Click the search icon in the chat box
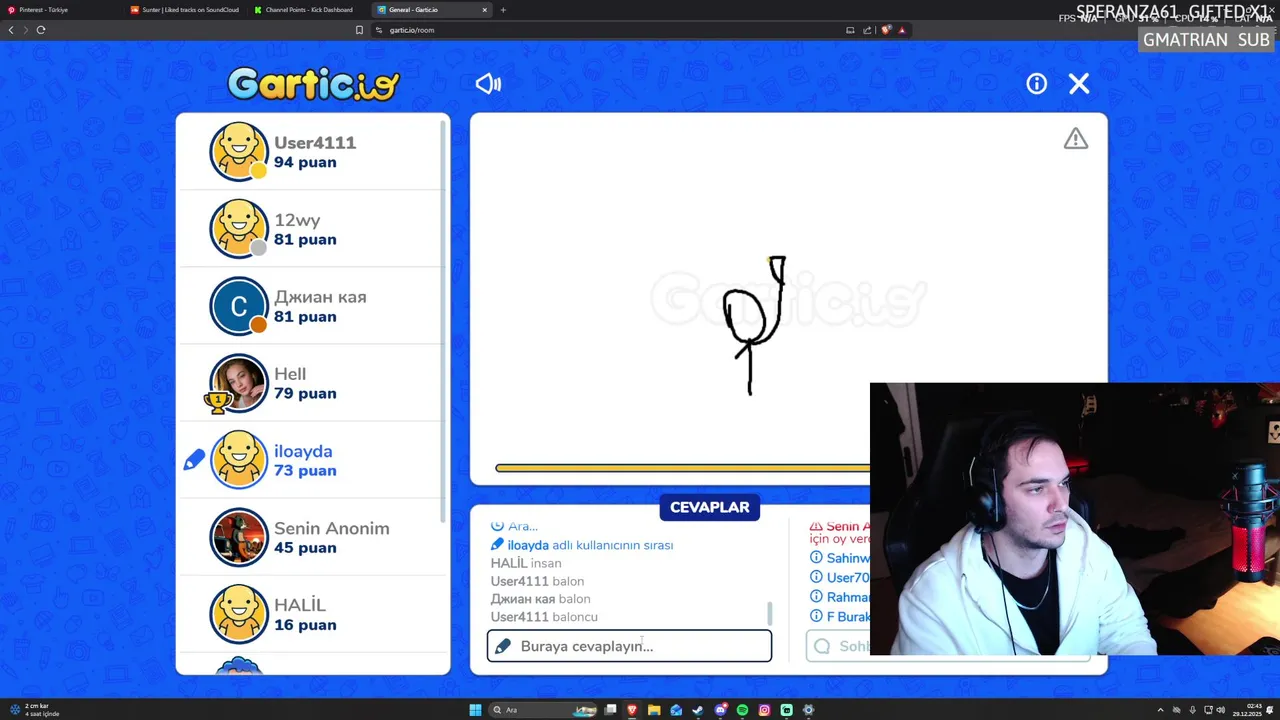This screenshot has height=720, width=1280. [822, 646]
